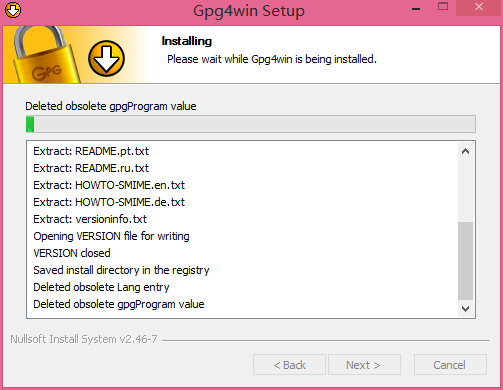Viewport: 503px width, 390px height.
Task: Select the 'Extract: README.pt.txt' log line
Action: 91,151
